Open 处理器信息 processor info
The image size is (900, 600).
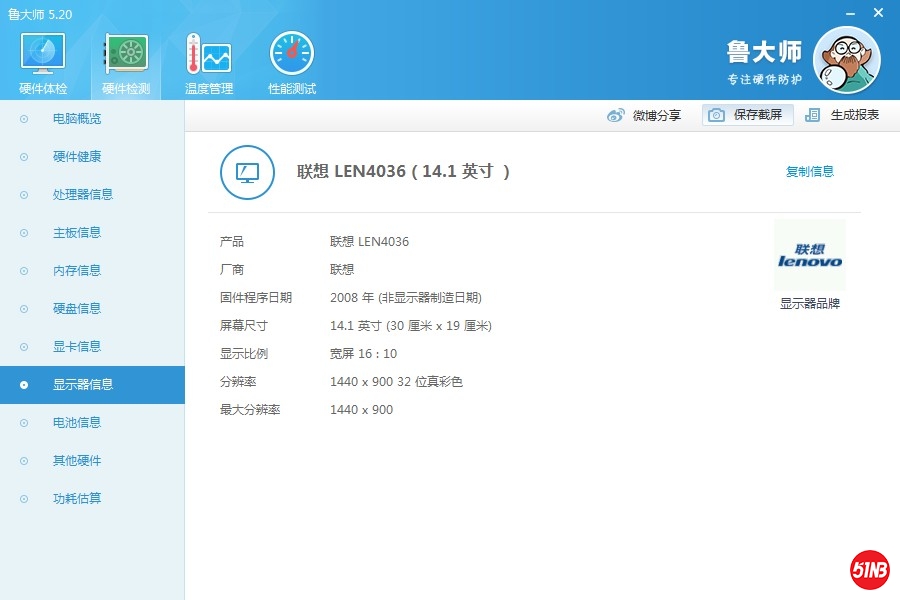tap(82, 195)
